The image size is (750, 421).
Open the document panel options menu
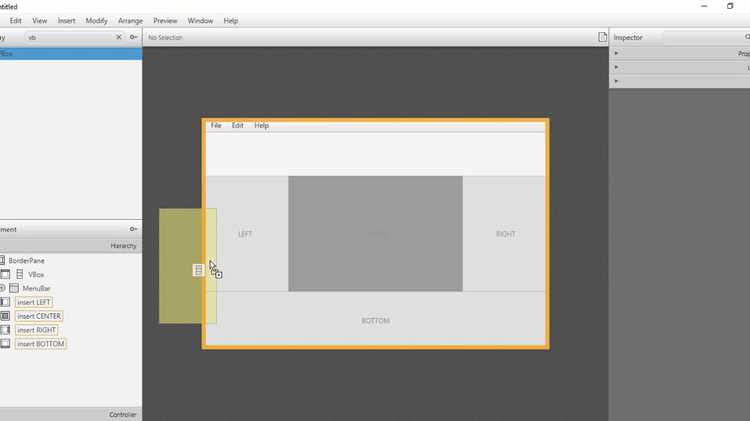point(133,229)
